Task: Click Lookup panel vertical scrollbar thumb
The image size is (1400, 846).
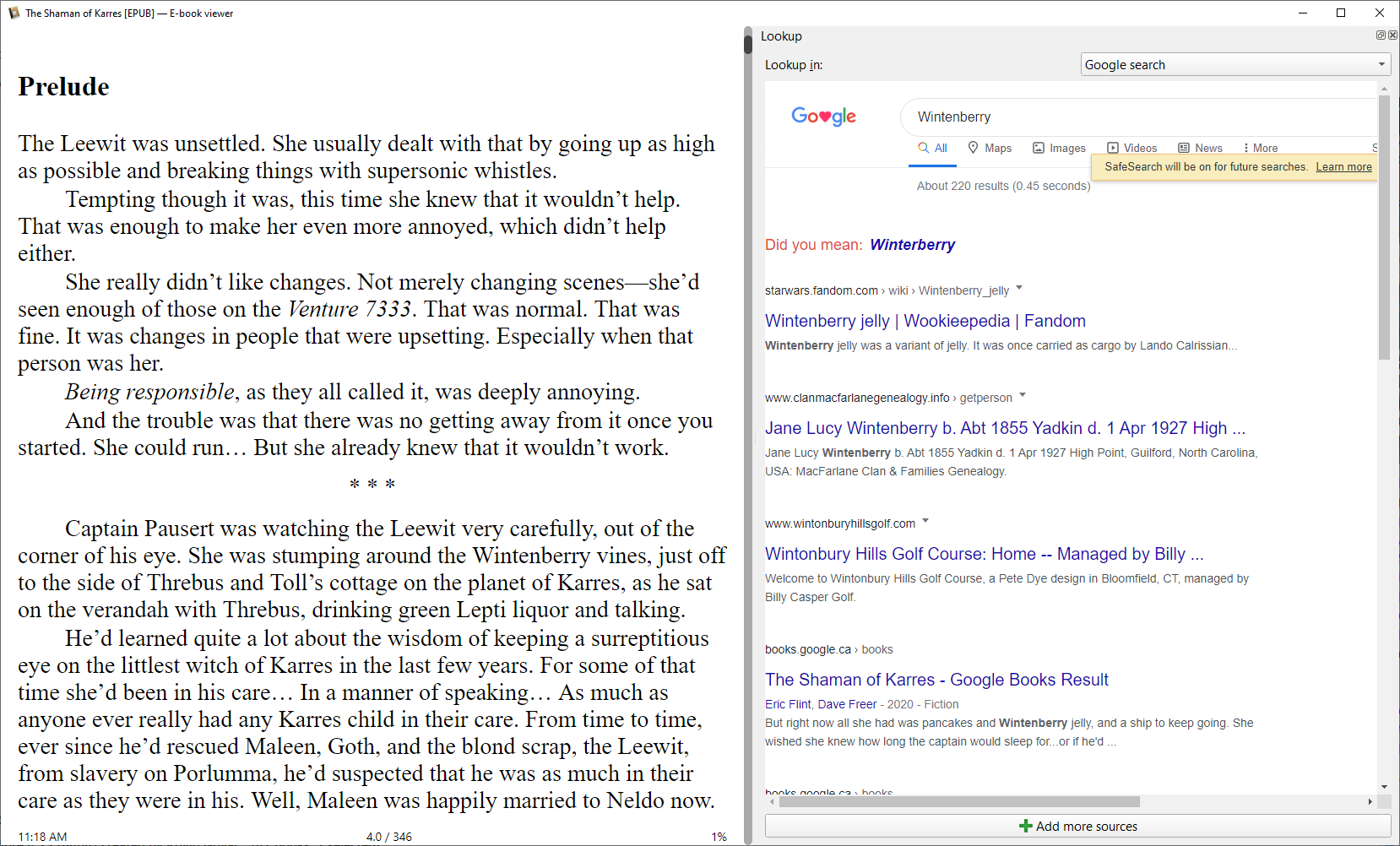Action: [1384, 228]
